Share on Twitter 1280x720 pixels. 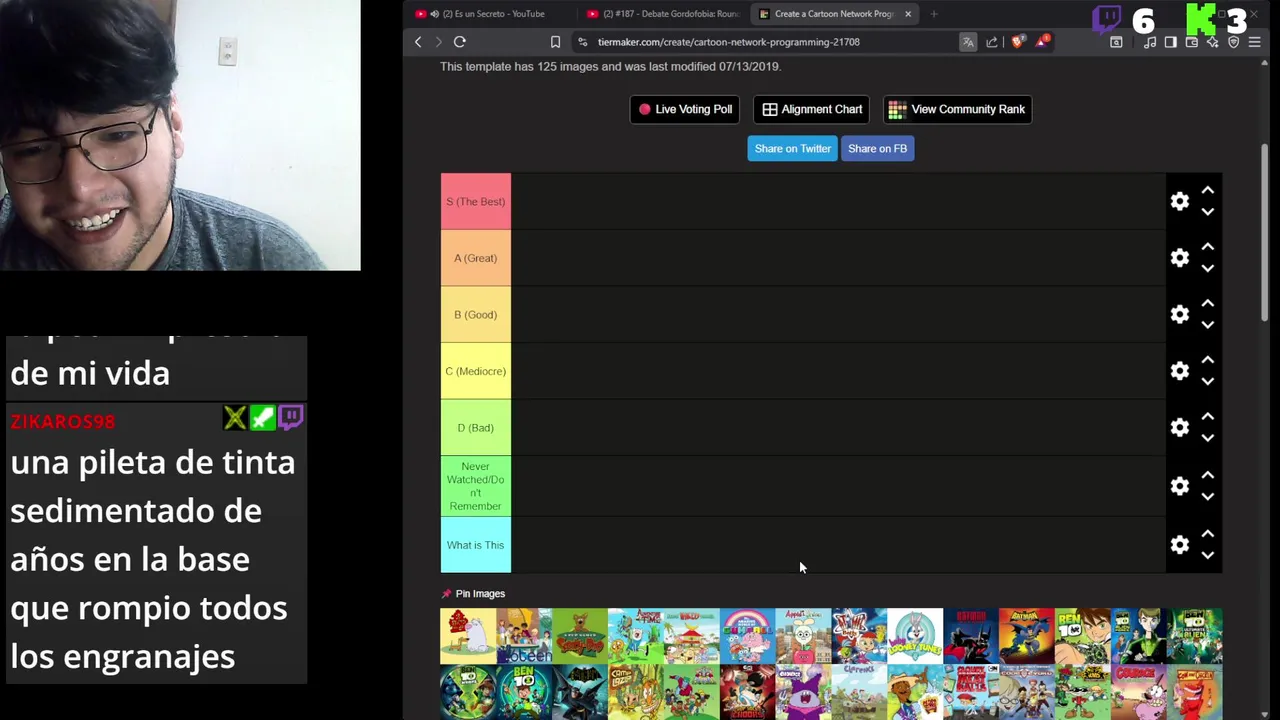pyautogui.click(x=792, y=148)
